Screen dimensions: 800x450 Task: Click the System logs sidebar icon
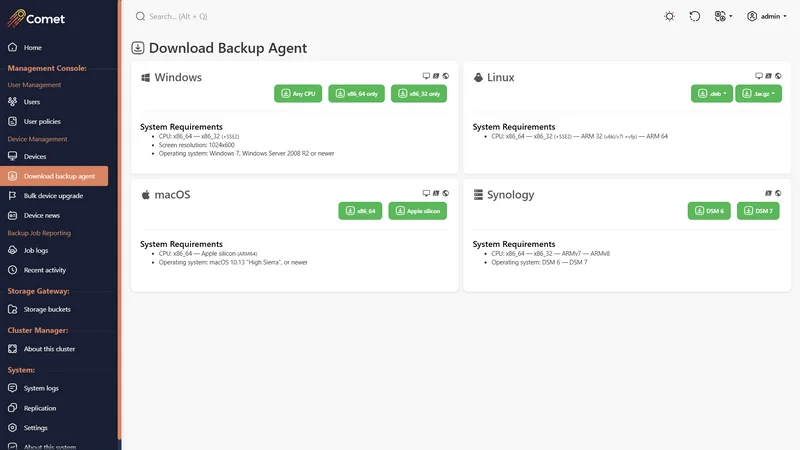13,388
